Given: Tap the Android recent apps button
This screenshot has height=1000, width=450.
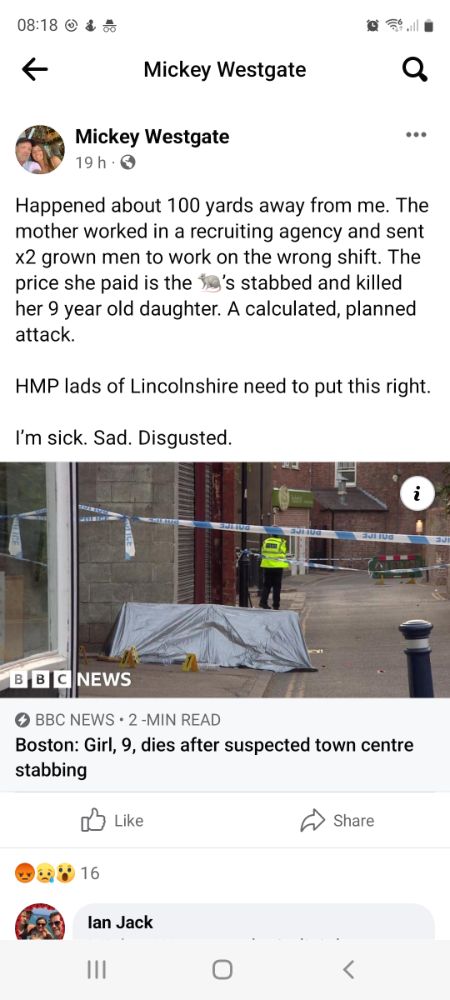Looking at the screenshot, I should point(96,970).
